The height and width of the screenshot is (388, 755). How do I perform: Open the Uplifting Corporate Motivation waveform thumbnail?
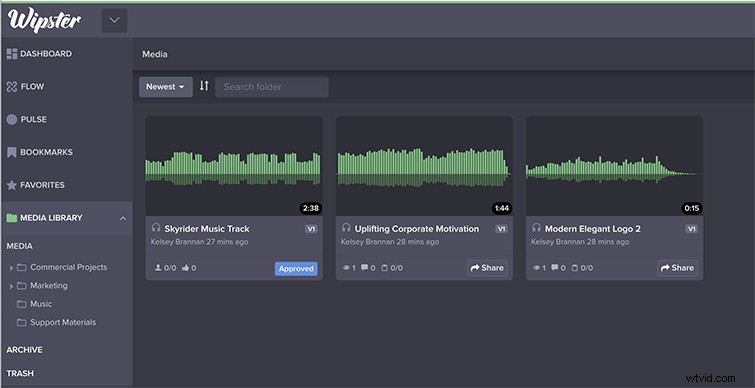click(x=424, y=166)
